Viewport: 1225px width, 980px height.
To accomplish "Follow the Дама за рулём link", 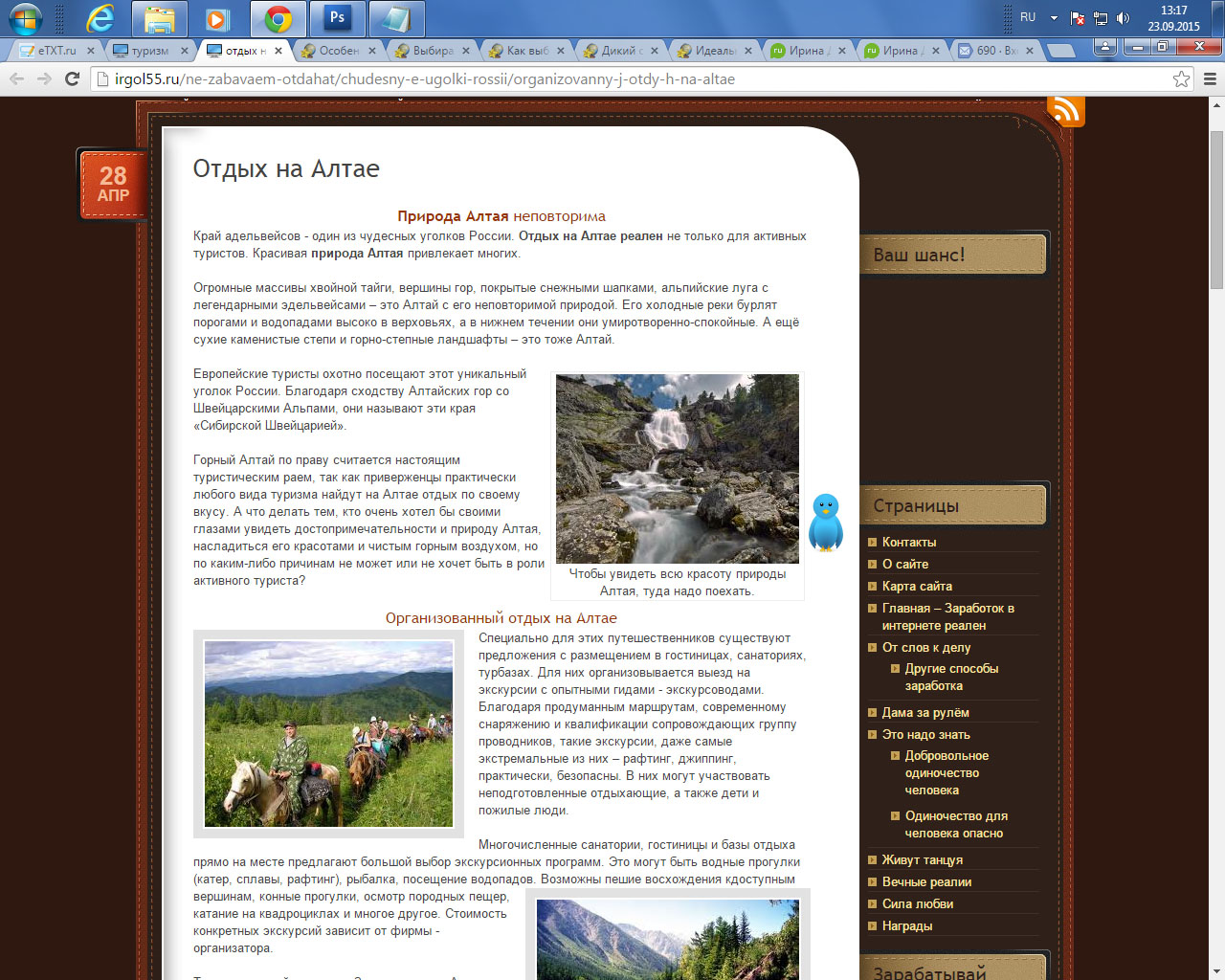I will pyautogui.click(x=925, y=712).
